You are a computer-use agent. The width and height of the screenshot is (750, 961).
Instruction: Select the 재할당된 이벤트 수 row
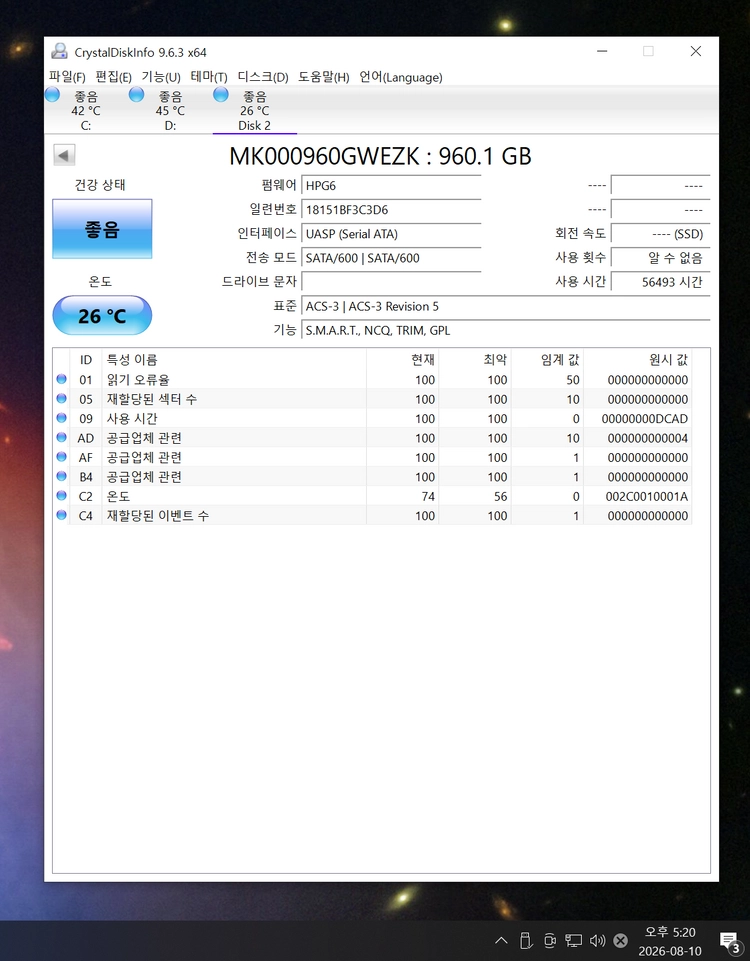tap(373, 515)
